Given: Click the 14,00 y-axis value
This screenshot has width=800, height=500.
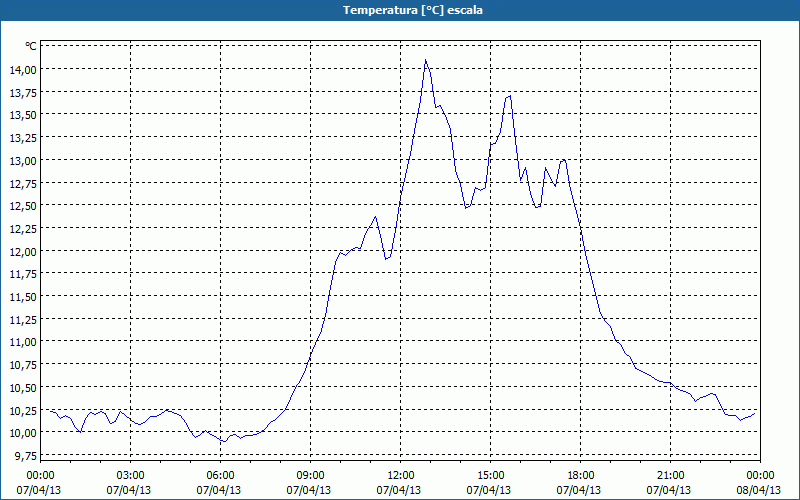Looking at the screenshot, I should point(23,69).
